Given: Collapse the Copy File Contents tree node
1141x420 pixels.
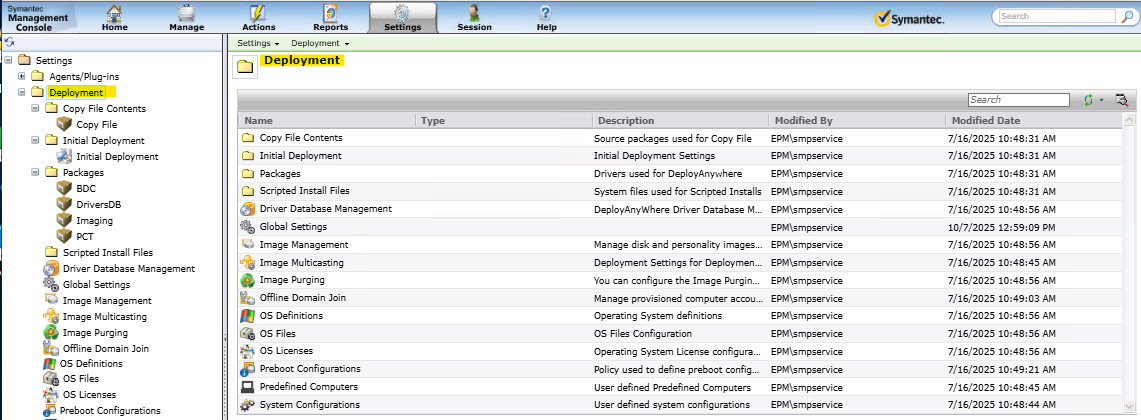Looking at the screenshot, I should point(36,109).
